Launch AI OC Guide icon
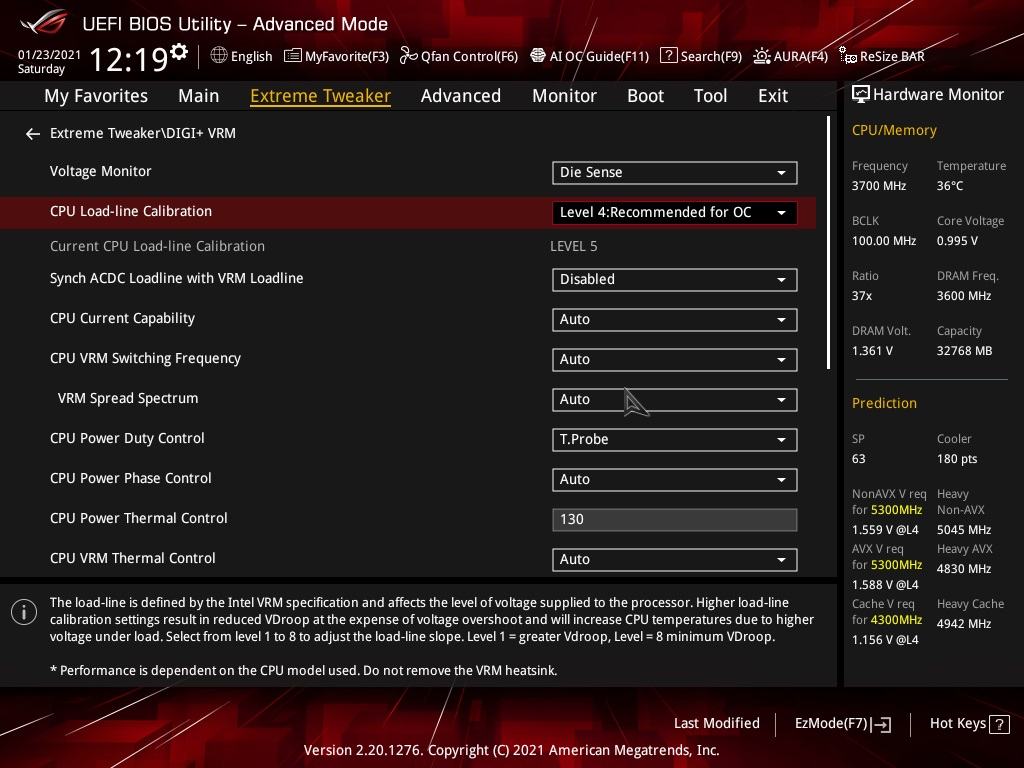Viewport: 1024px width, 768px height. [x=537, y=56]
